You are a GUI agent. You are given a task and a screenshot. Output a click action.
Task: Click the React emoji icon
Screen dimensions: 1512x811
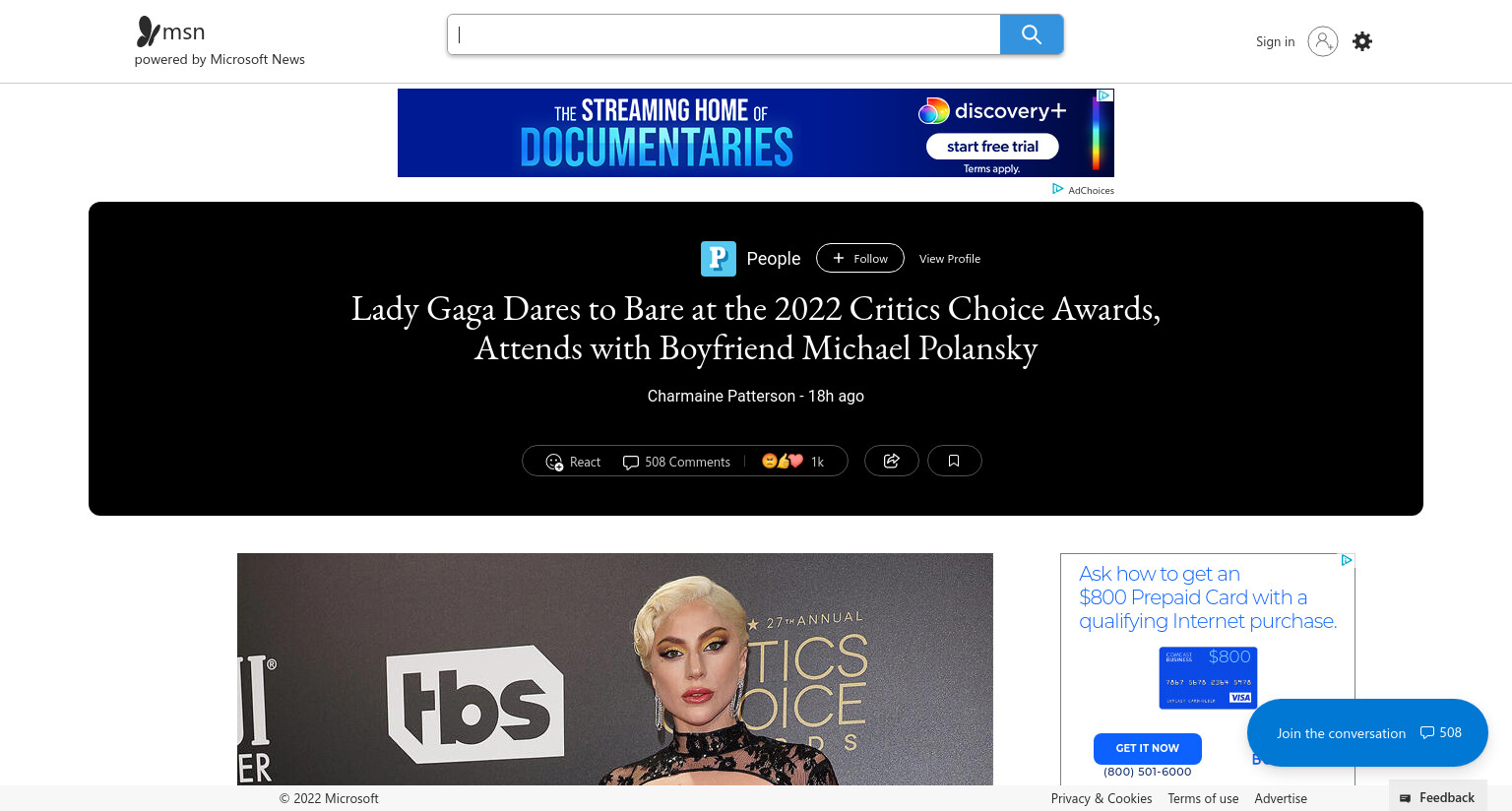[x=554, y=462]
